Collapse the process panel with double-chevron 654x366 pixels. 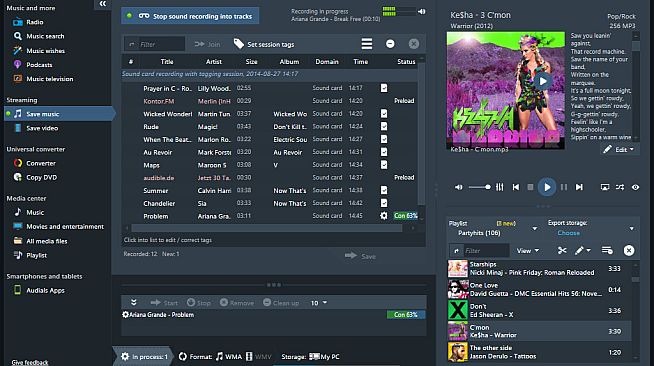pos(133,302)
